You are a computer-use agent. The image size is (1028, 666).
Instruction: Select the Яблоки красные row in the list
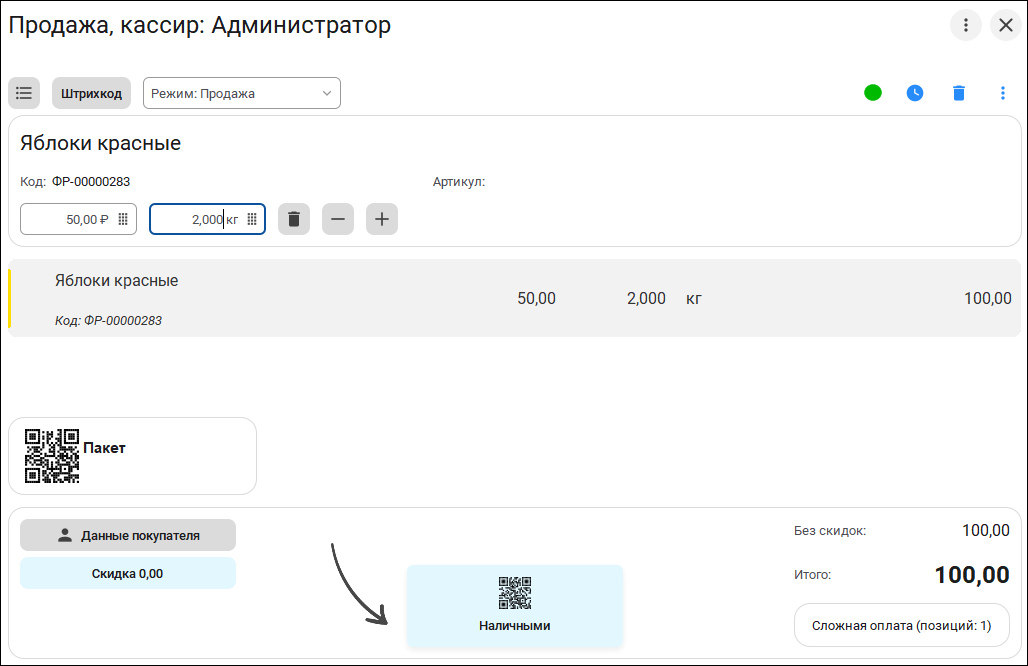point(515,298)
